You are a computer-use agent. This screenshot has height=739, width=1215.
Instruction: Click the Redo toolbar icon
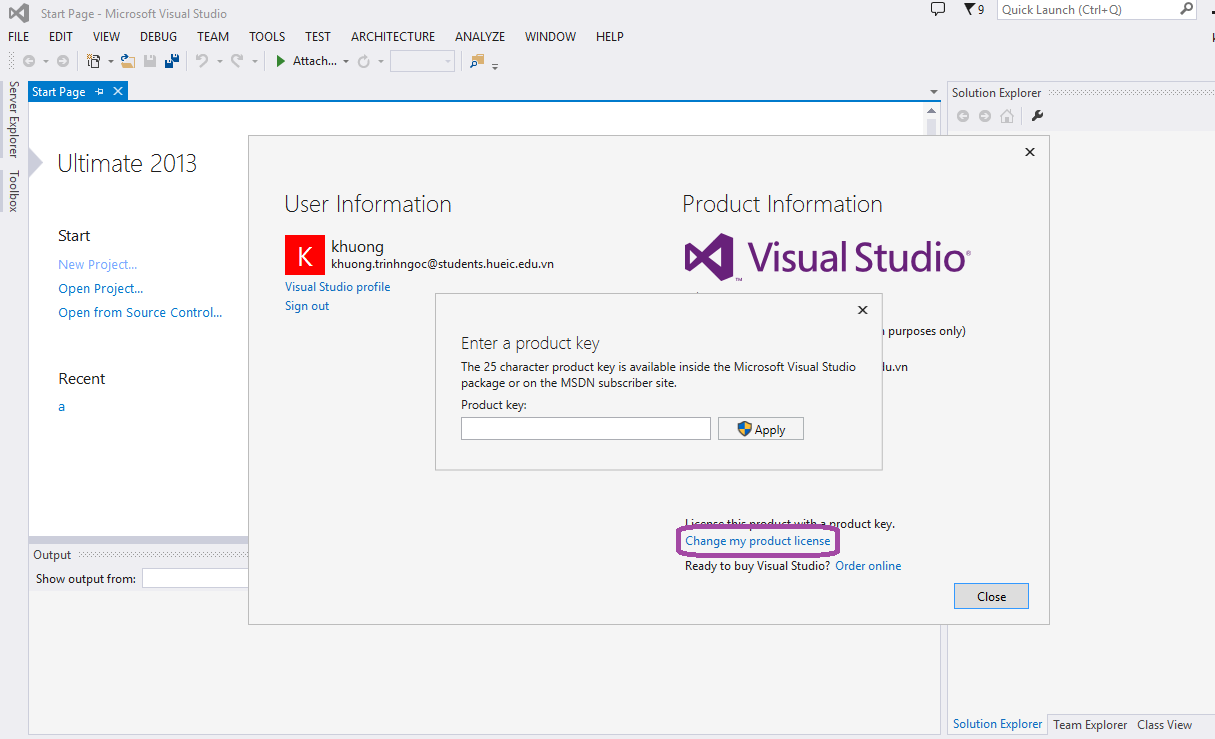[x=237, y=61]
